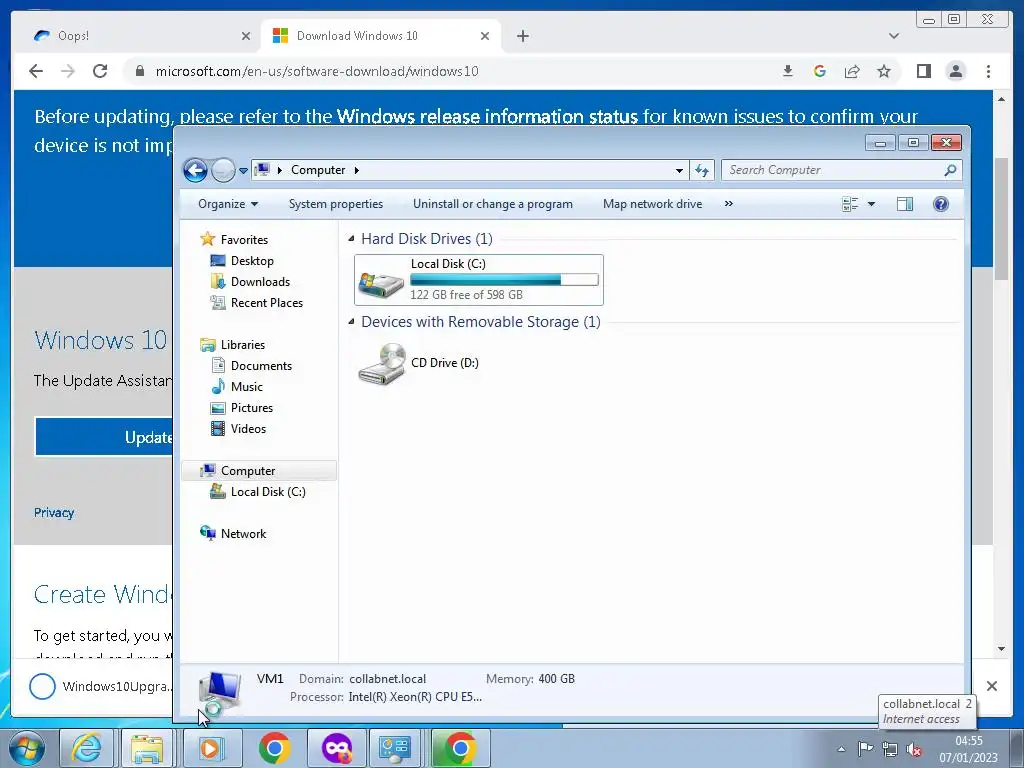The image size is (1024, 768).
Task: Open the view options dropdown arrow
Action: click(x=871, y=204)
